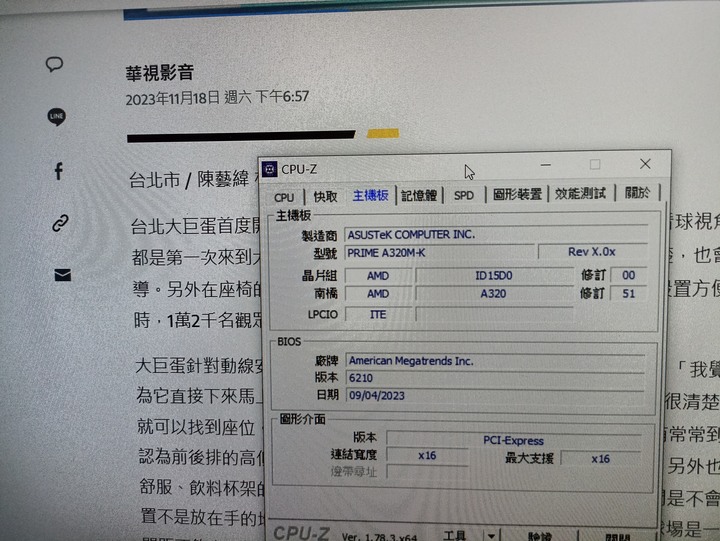
Task: Click the A320 southbridge value
Action: [x=494, y=293]
